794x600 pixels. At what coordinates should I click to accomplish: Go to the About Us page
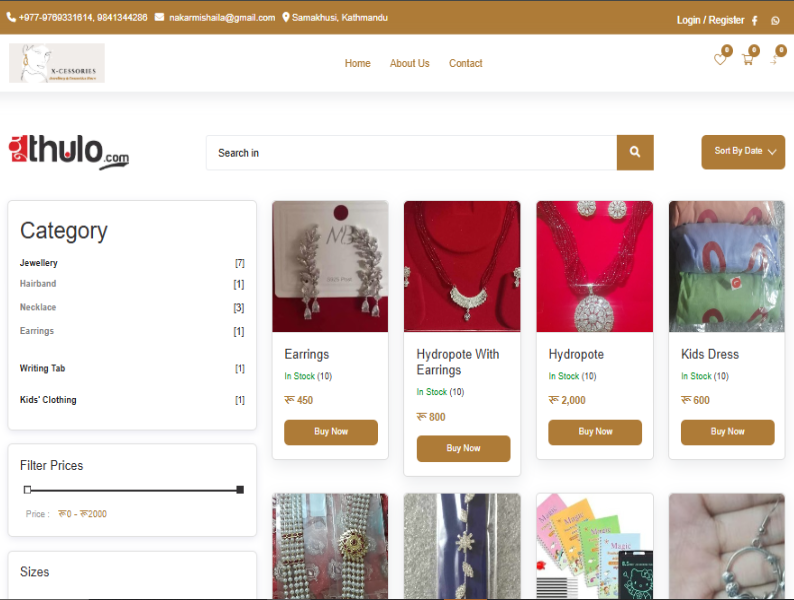(409, 63)
